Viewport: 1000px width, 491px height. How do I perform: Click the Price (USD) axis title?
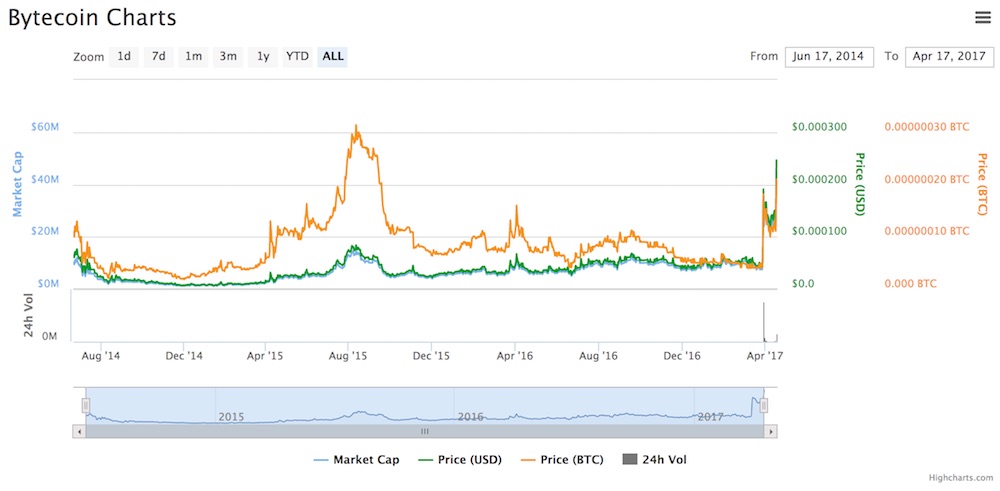click(x=860, y=184)
